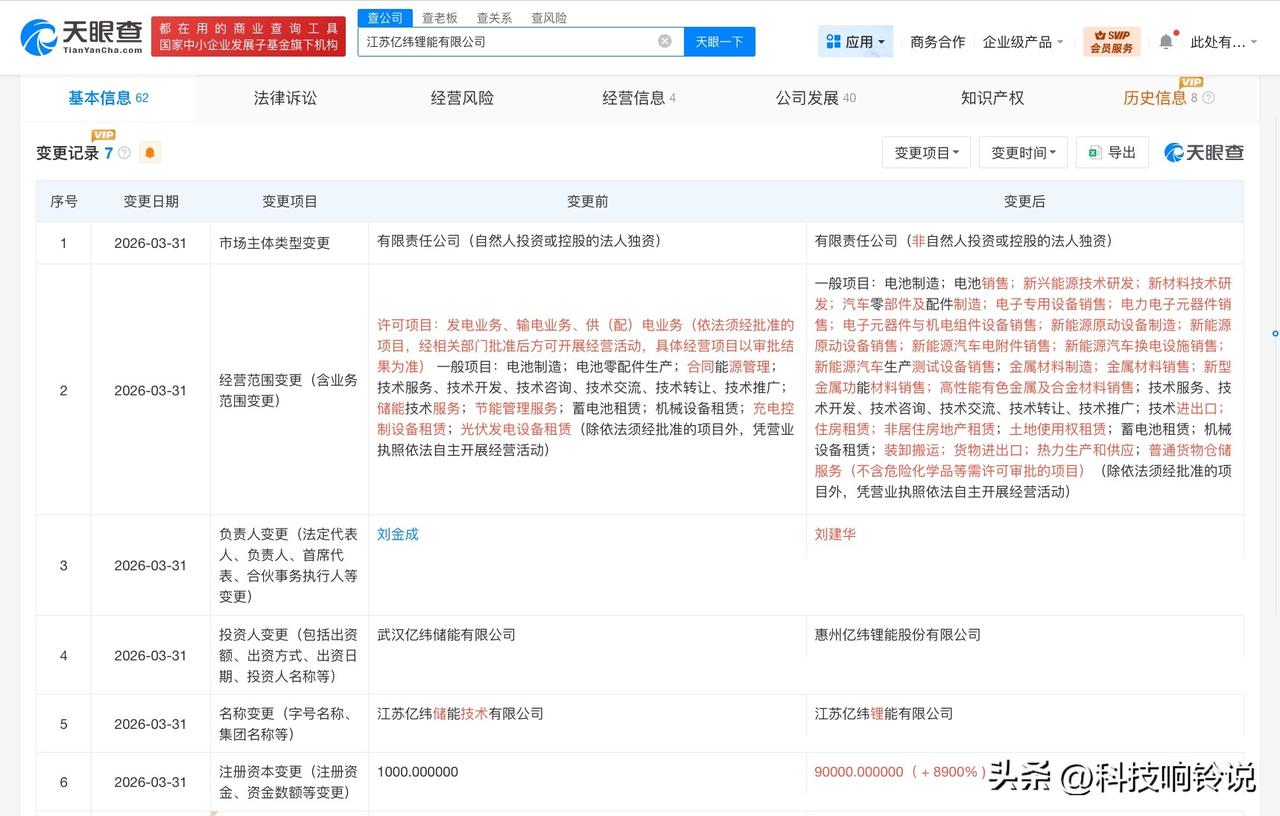
Task: Click 惠州亿纬锂能股份有限公司 in the 变更后 column
Action: [898, 634]
